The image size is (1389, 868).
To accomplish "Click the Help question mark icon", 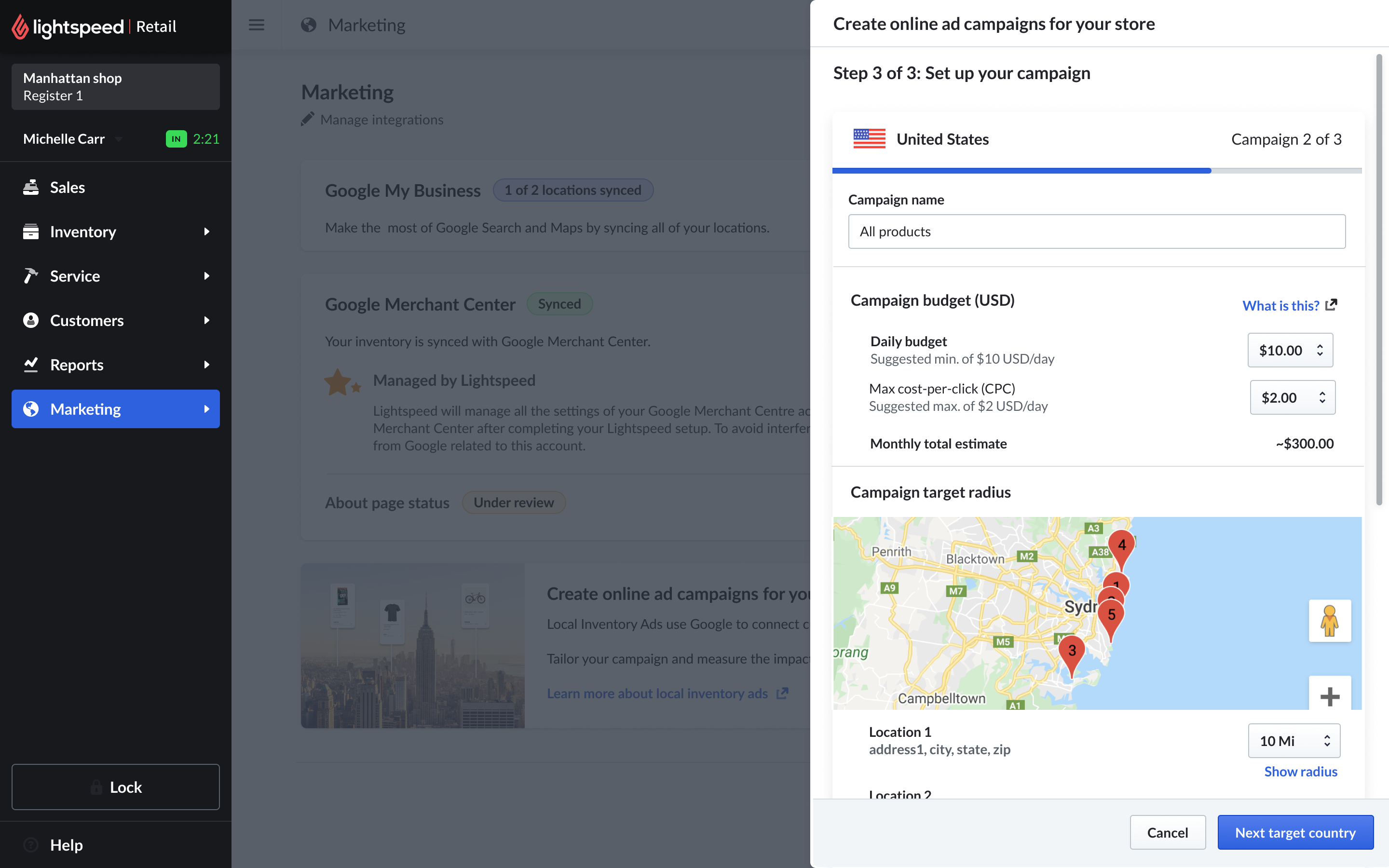I will tap(31, 844).
